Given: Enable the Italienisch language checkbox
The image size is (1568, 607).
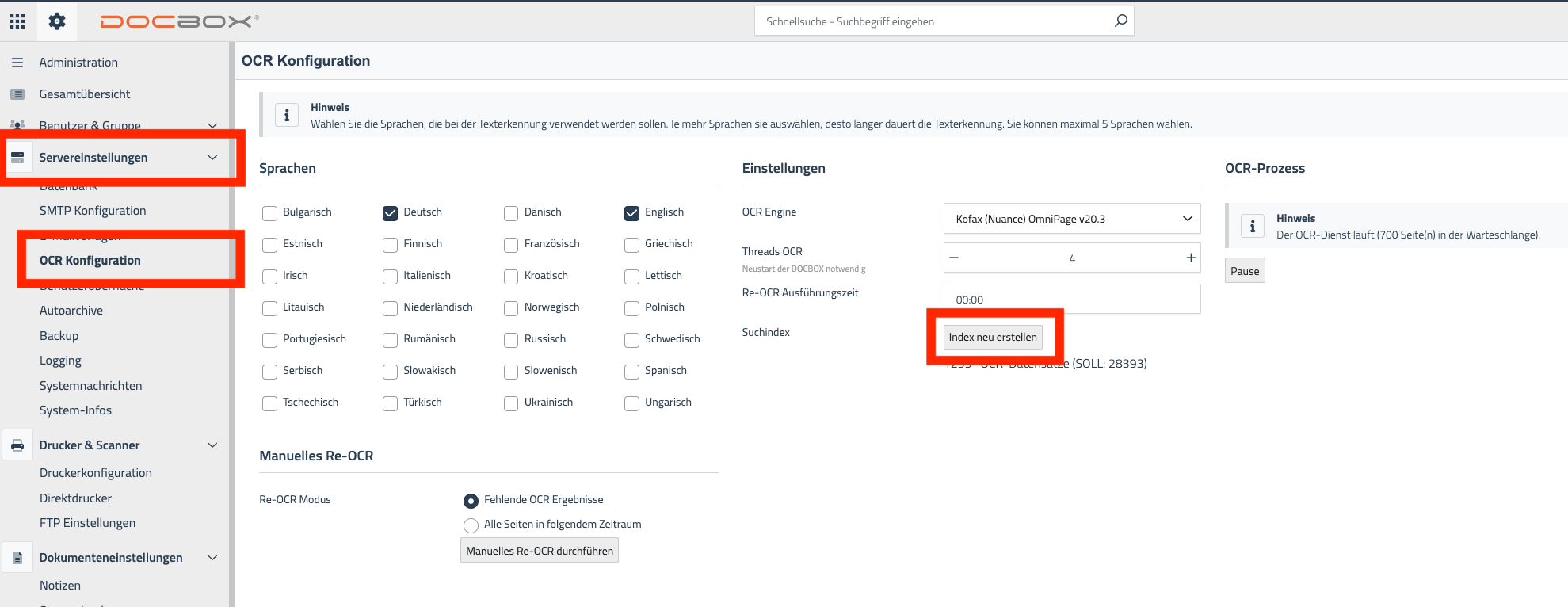Looking at the screenshot, I should tap(390, 277).
